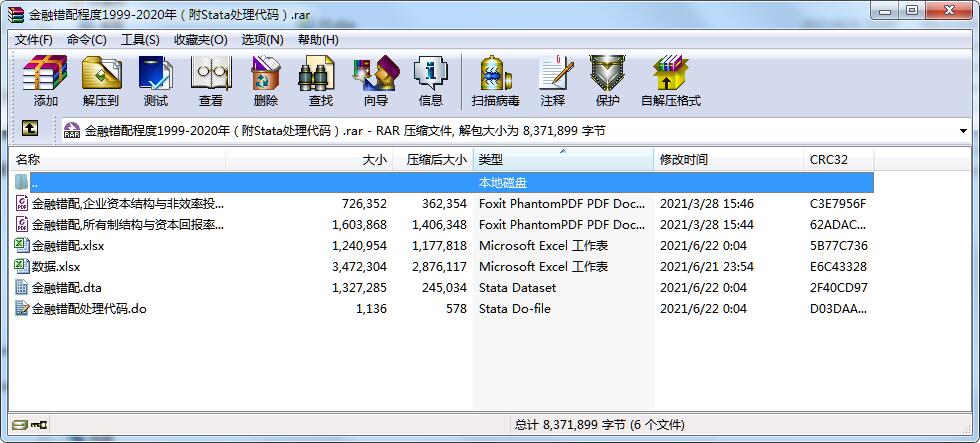The width and height of the screenshot is (980, 443).
Task: Sort by the 名称 column header
Action: tap(118, 159)
